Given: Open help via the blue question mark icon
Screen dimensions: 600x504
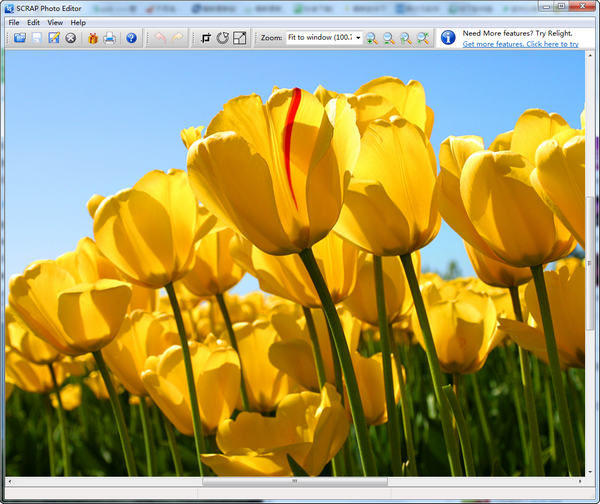Looking at the screenshot, I should (131, 38).
